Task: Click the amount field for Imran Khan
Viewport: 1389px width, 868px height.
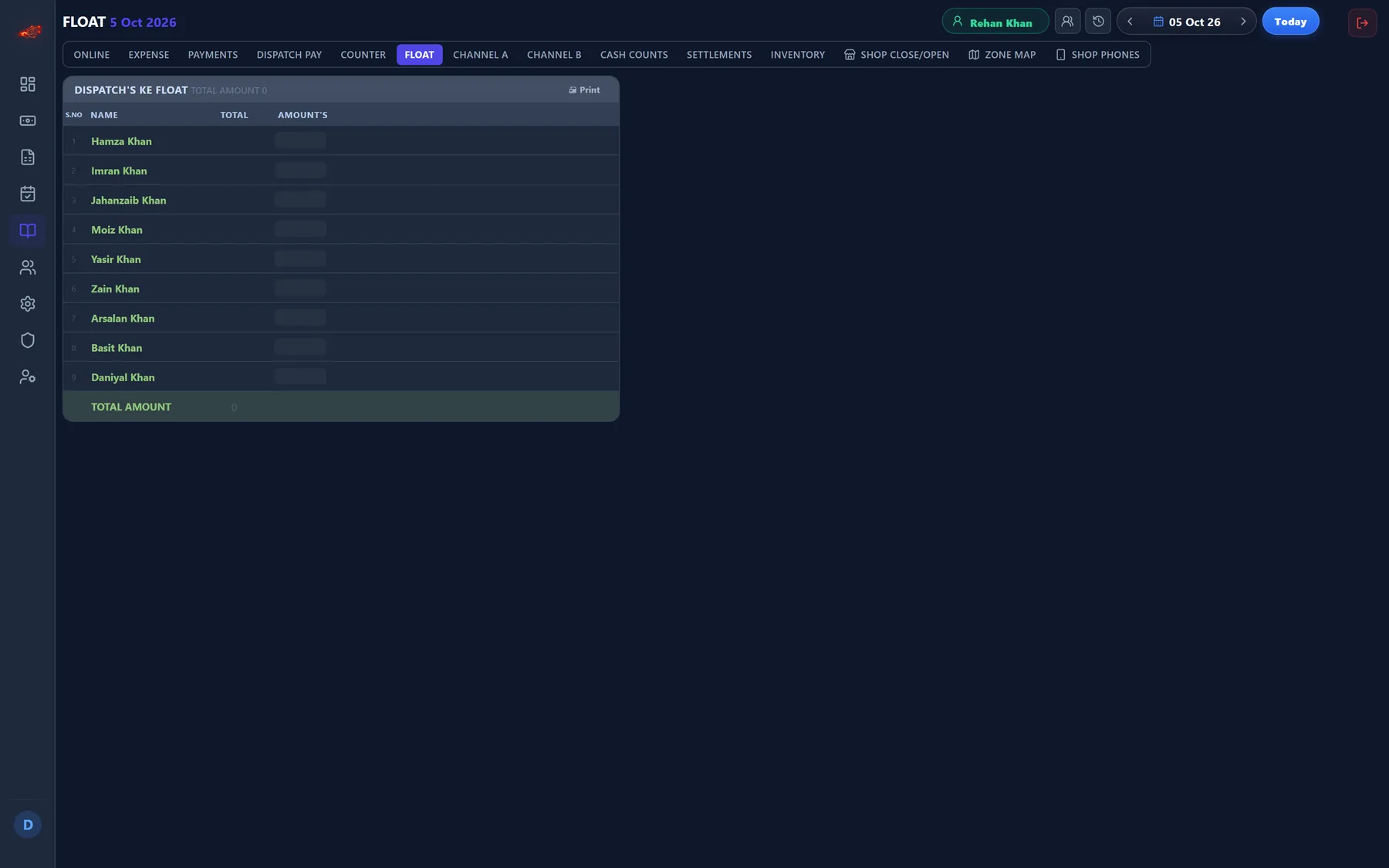Action: (300, 171)
